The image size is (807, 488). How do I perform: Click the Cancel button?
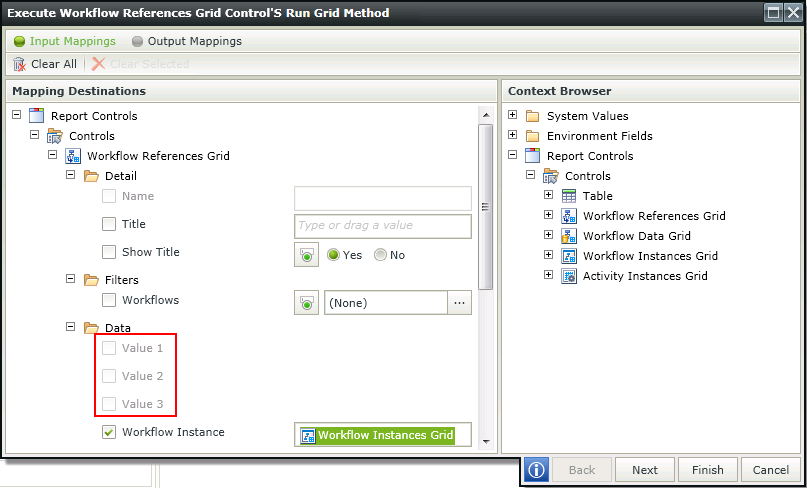(x=770, y=469)
